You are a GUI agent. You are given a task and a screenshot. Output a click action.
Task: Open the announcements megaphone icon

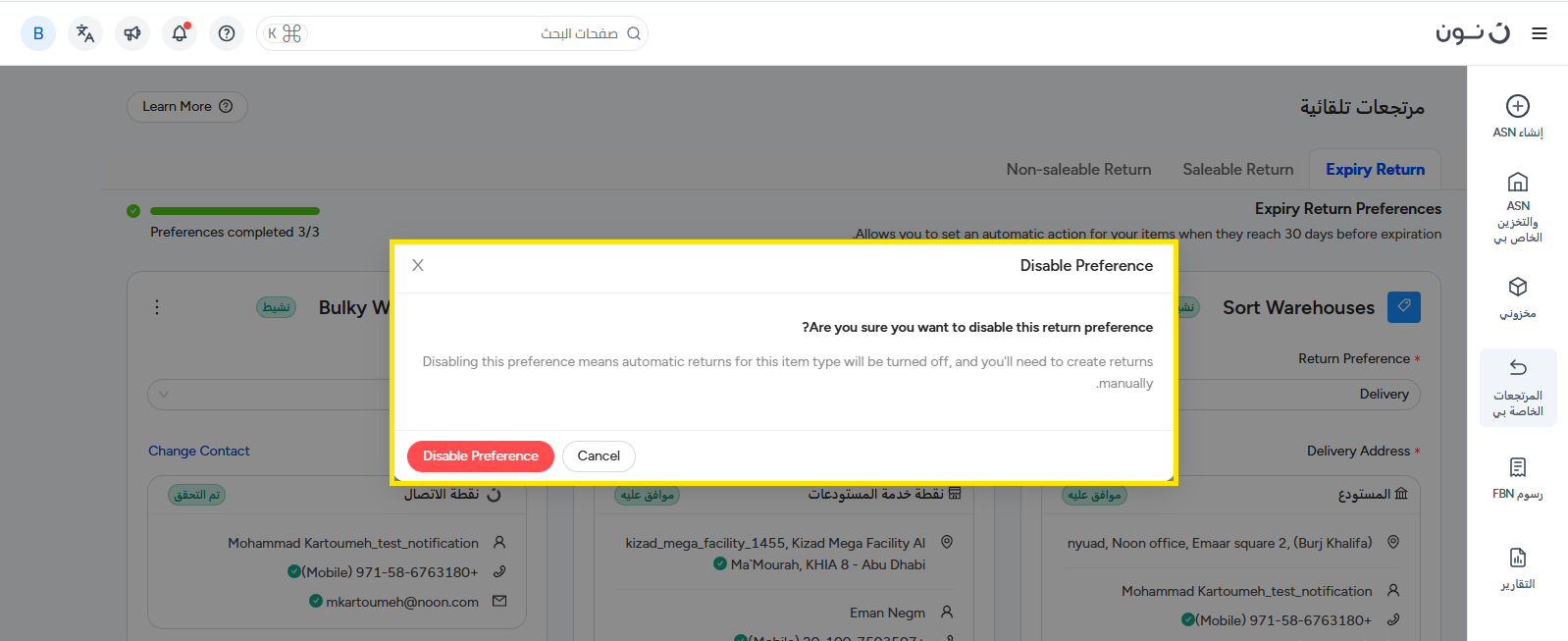tap(132, 33)
